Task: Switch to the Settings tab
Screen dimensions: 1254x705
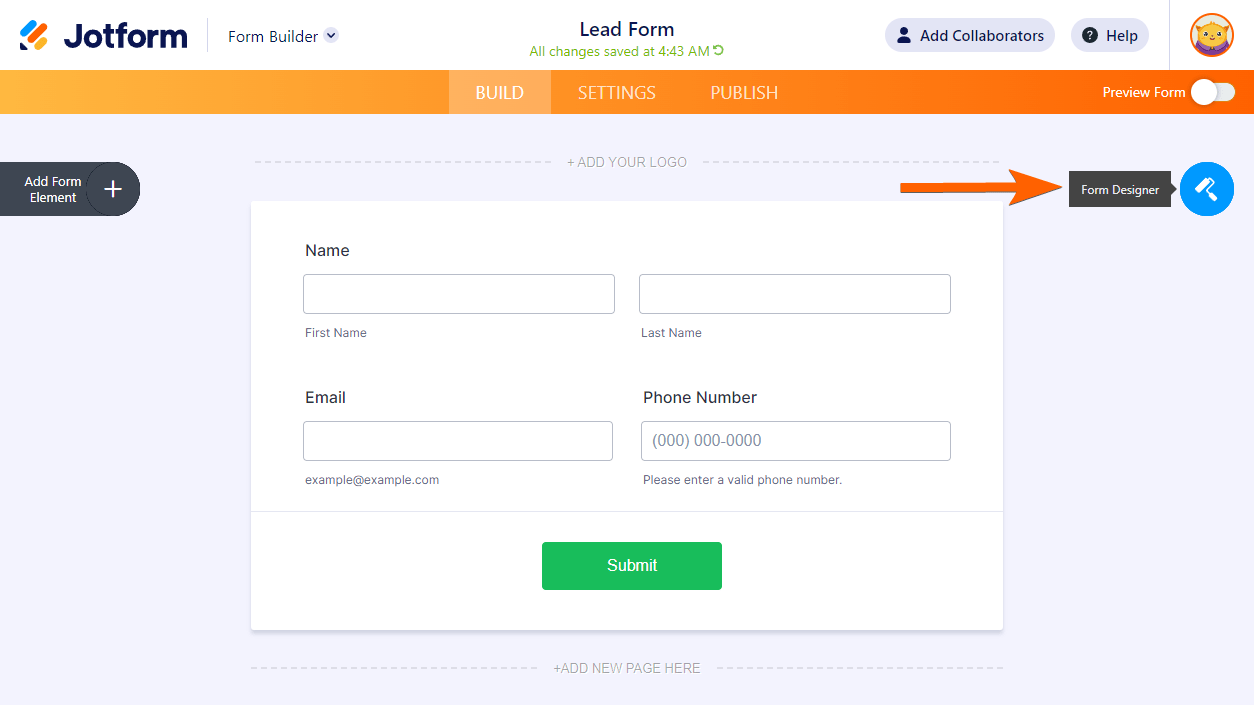Action: [x=617, y=93]
